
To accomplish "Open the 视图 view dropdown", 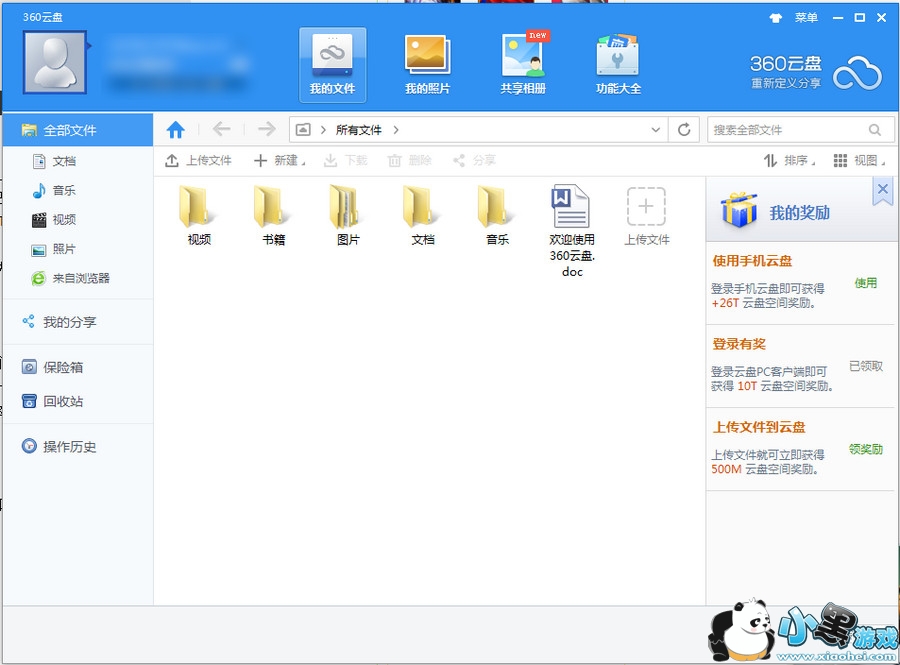I will coord(859,161).
